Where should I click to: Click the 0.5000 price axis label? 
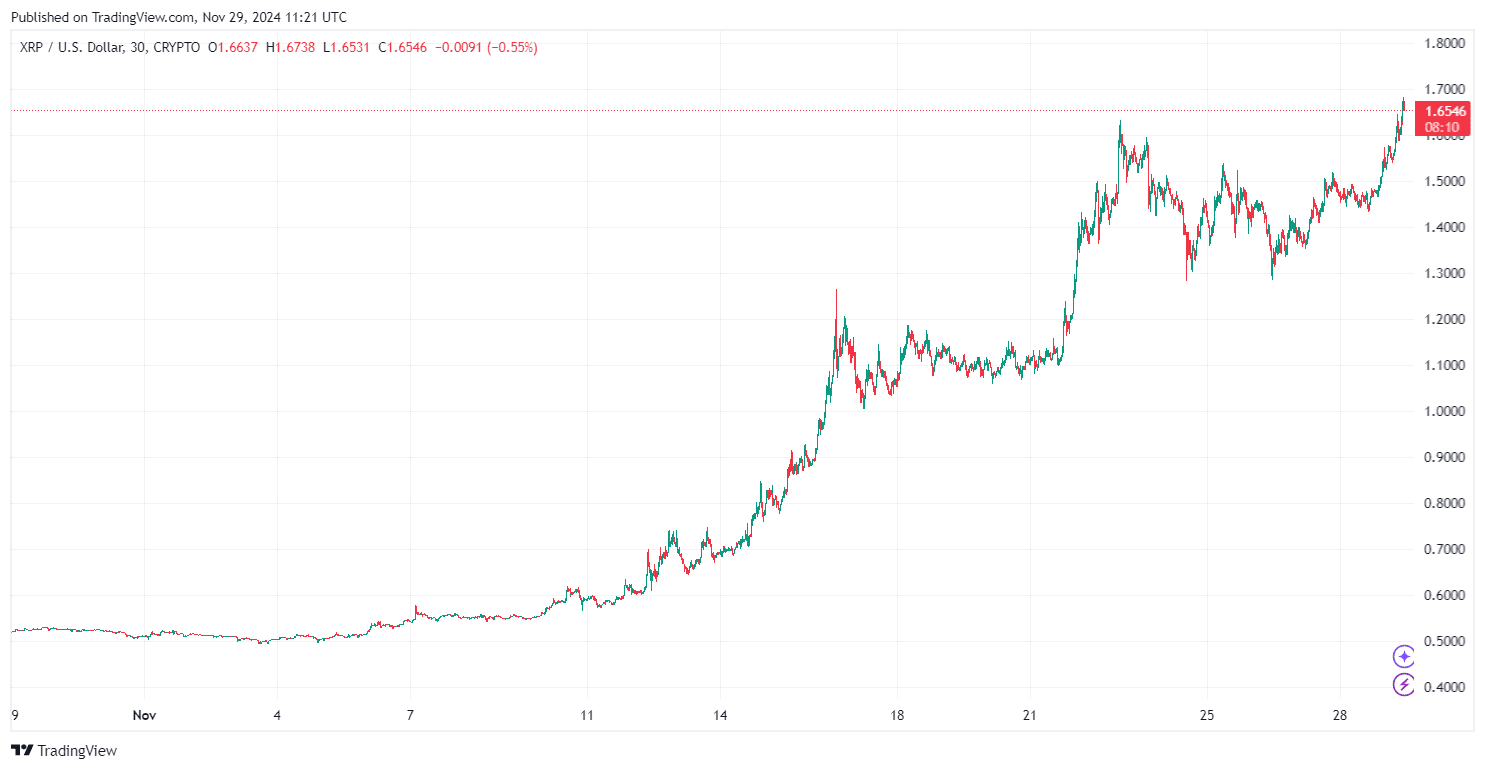(1445, 641)
